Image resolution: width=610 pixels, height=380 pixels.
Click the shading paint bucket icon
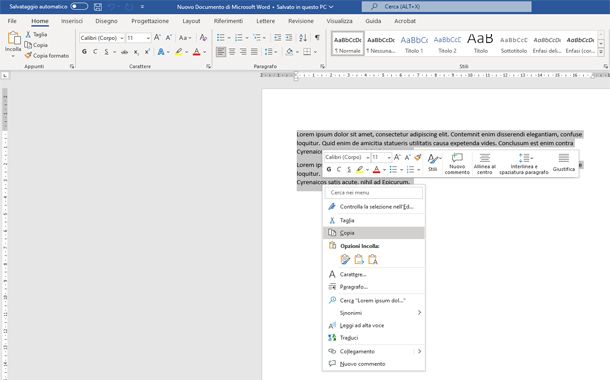289,52
